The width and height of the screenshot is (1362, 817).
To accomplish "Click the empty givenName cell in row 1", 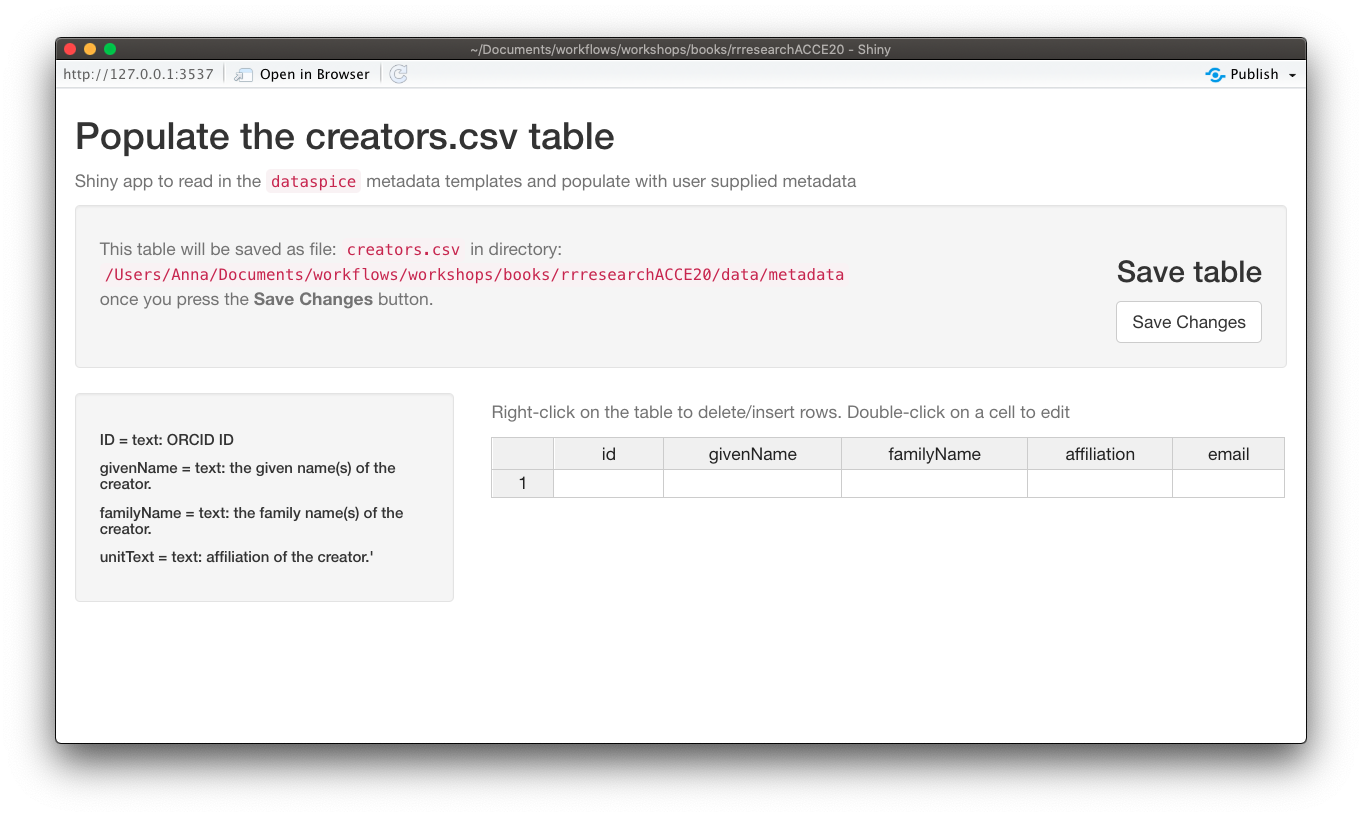I will (753, 484).
